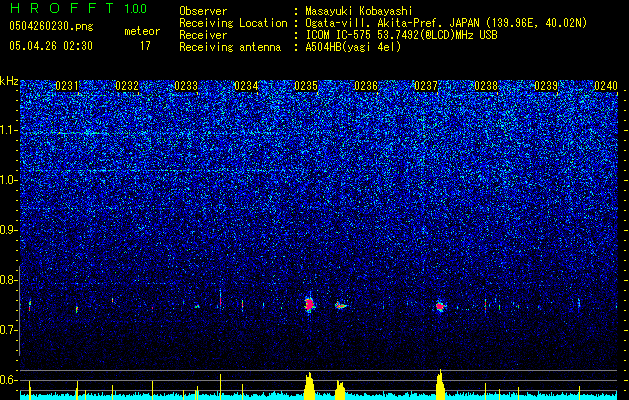Click the 'Receiving antenna' label
Screen dimensions: 629x400
click(x=230, y=47)
